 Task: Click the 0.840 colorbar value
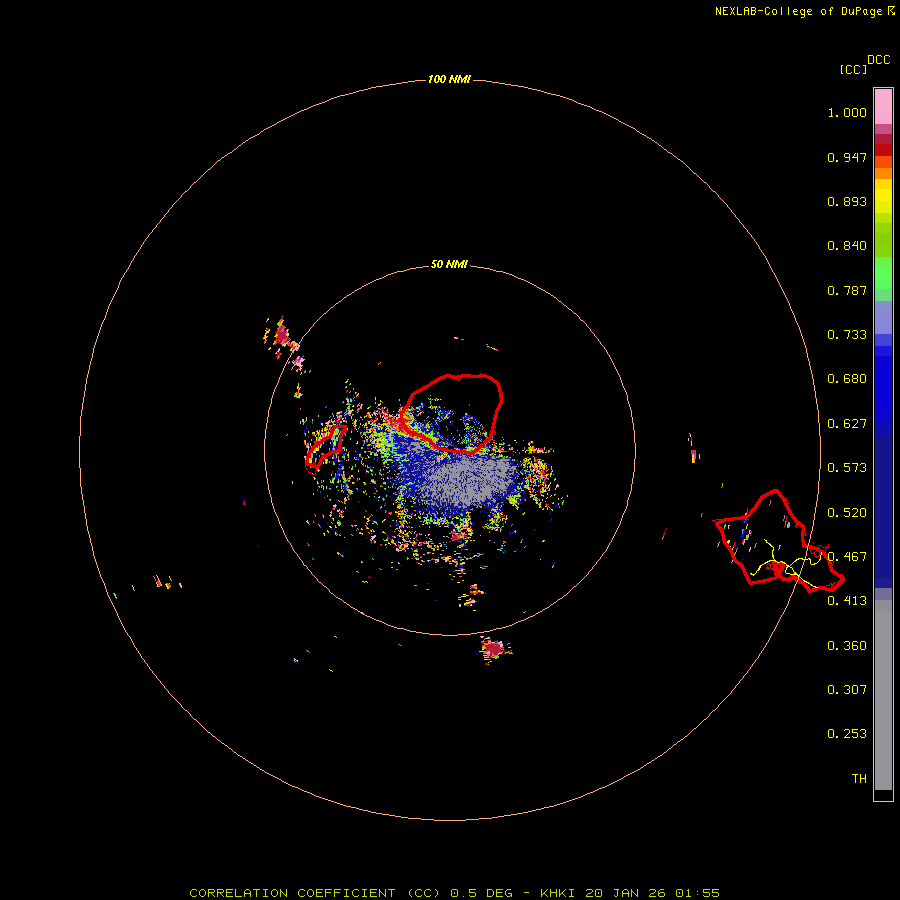point(847,246)
